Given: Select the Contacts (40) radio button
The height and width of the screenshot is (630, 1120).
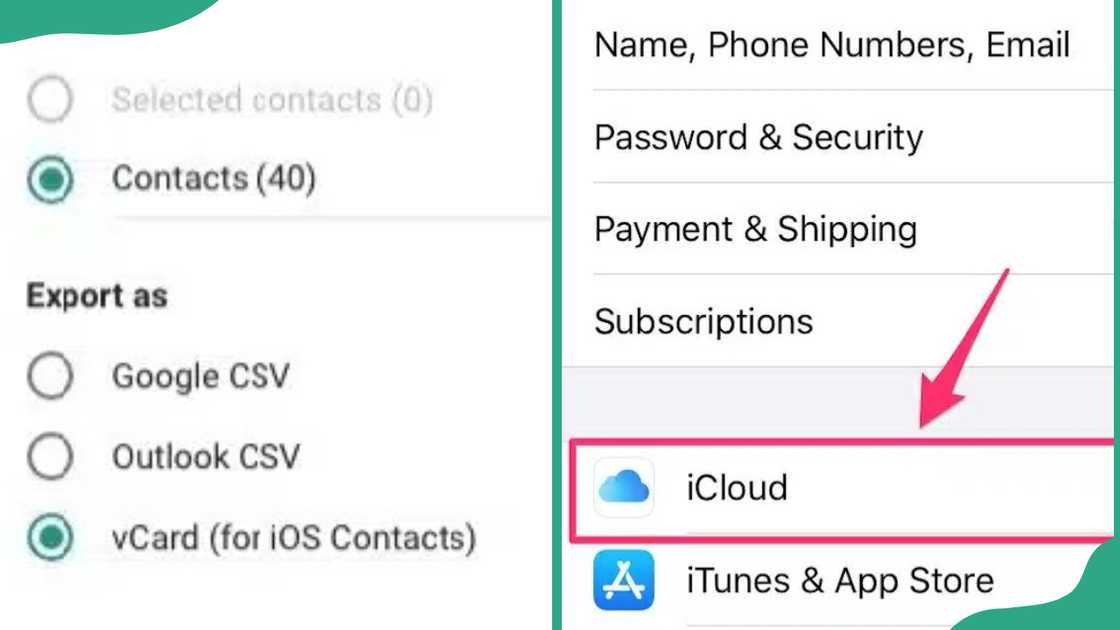Looking at the screenshot, I should [50, 178].
